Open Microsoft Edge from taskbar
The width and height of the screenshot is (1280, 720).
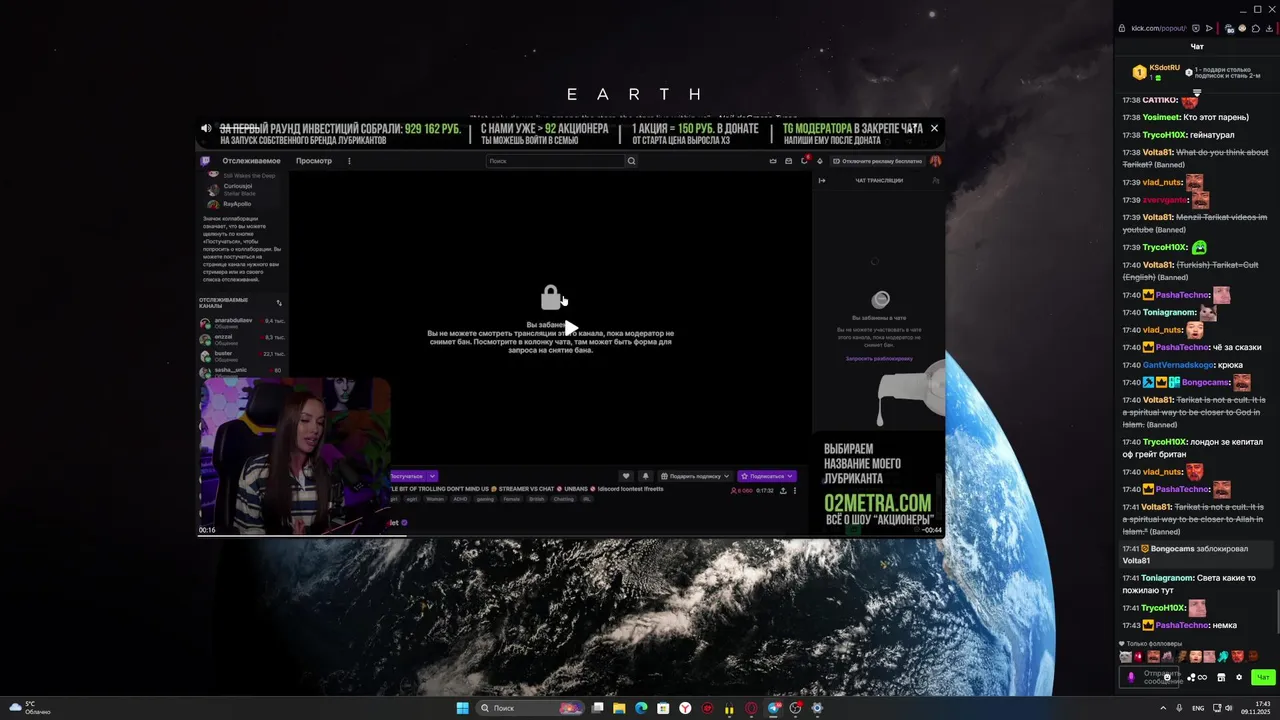tap(641, 708)
